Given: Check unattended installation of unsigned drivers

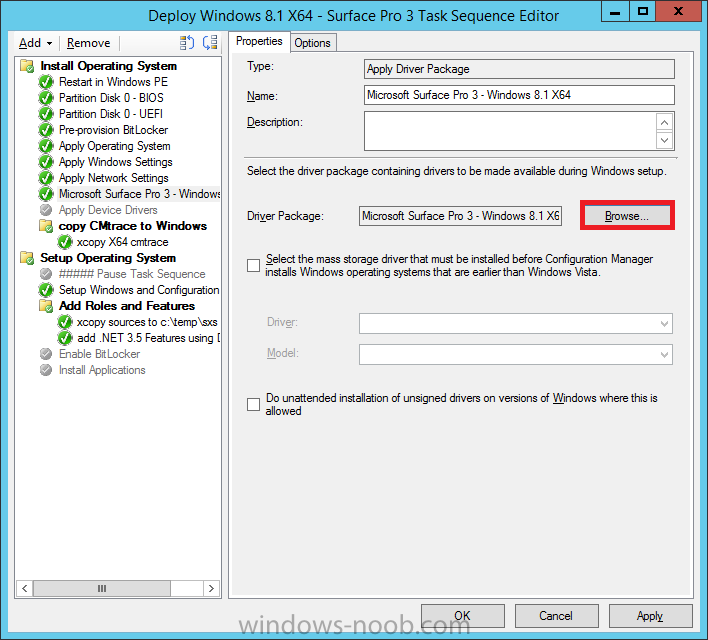Looking at the screenshot, I should [x=253, y=404].
